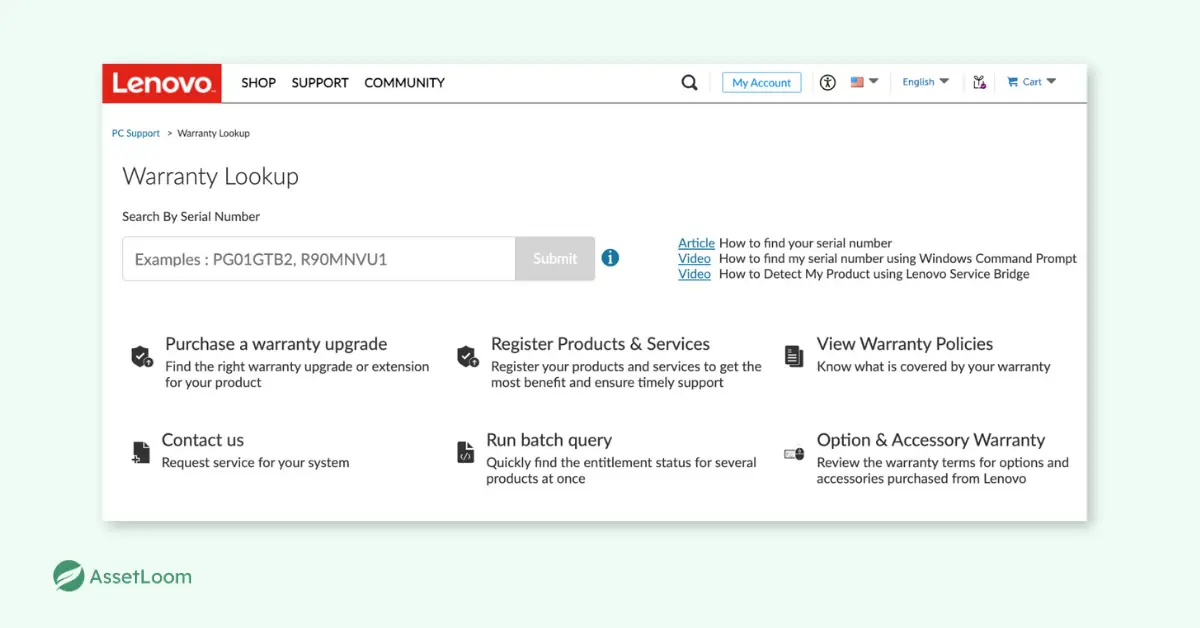Open View Warranty Policies heading

coord(905,344)
